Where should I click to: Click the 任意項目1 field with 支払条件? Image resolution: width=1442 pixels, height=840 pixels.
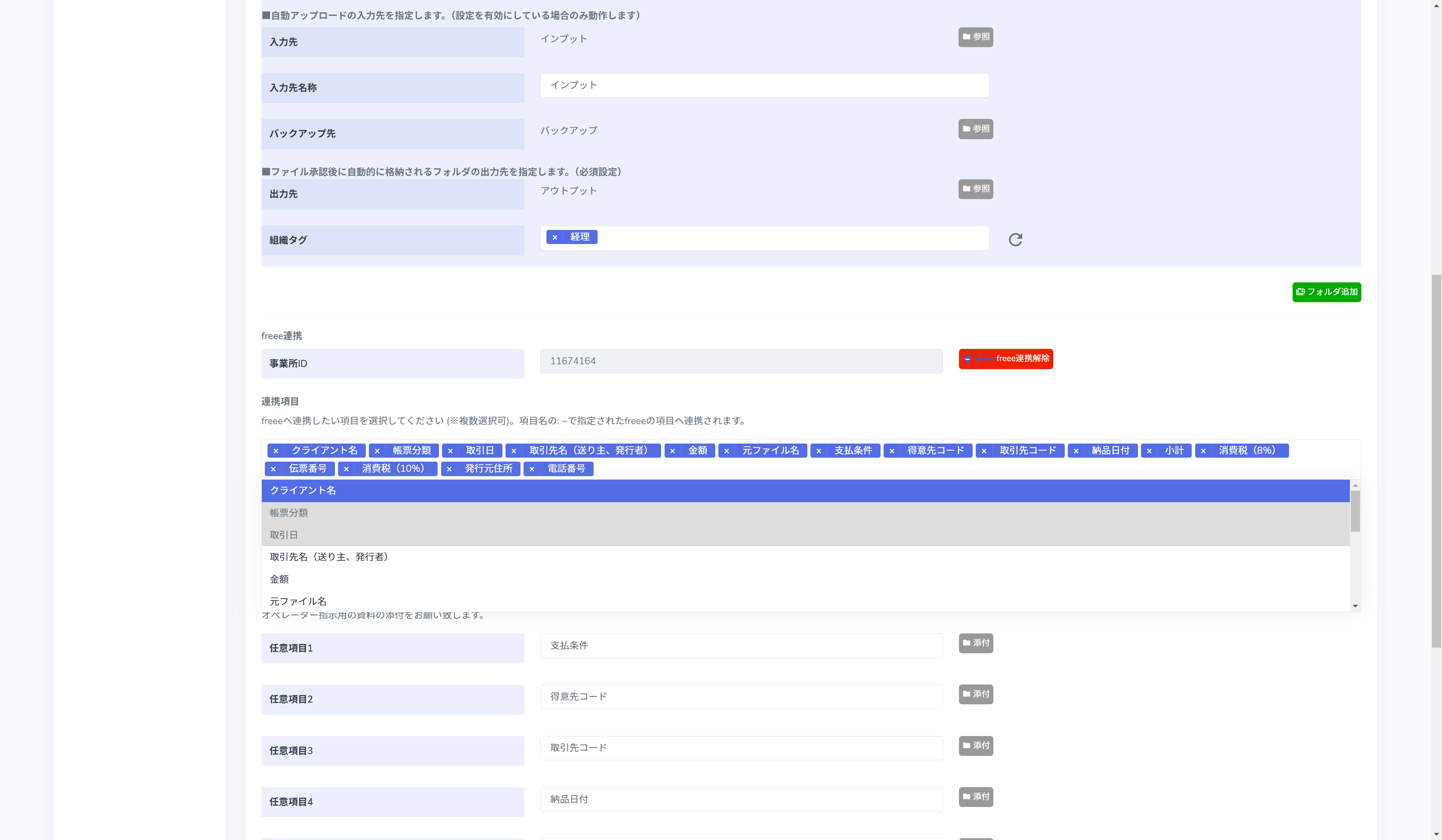coord(741,646)
